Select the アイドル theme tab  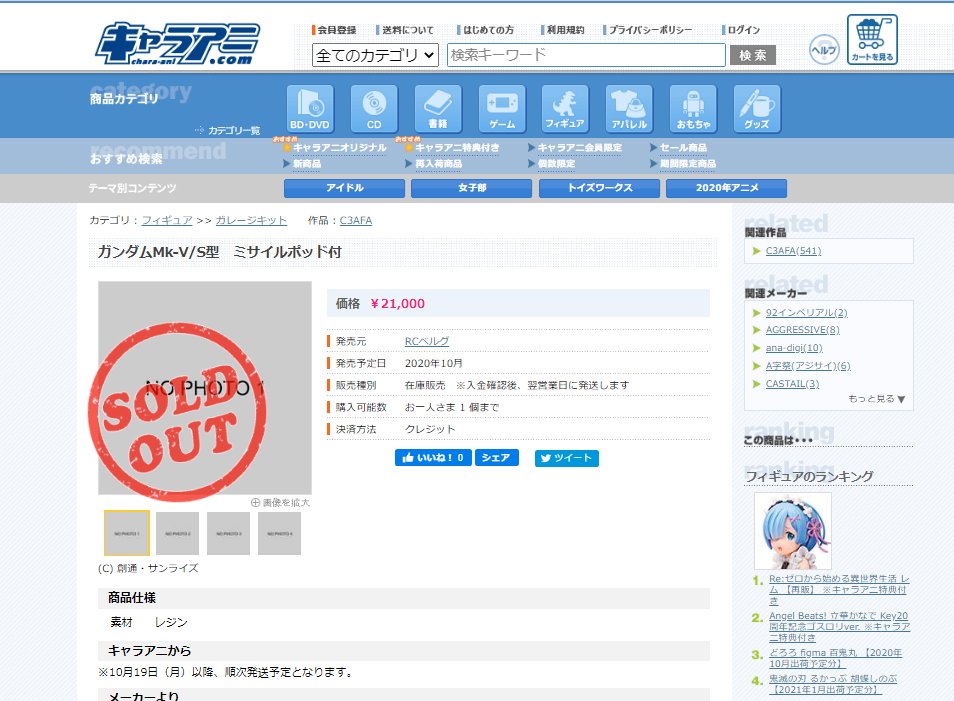344,188
